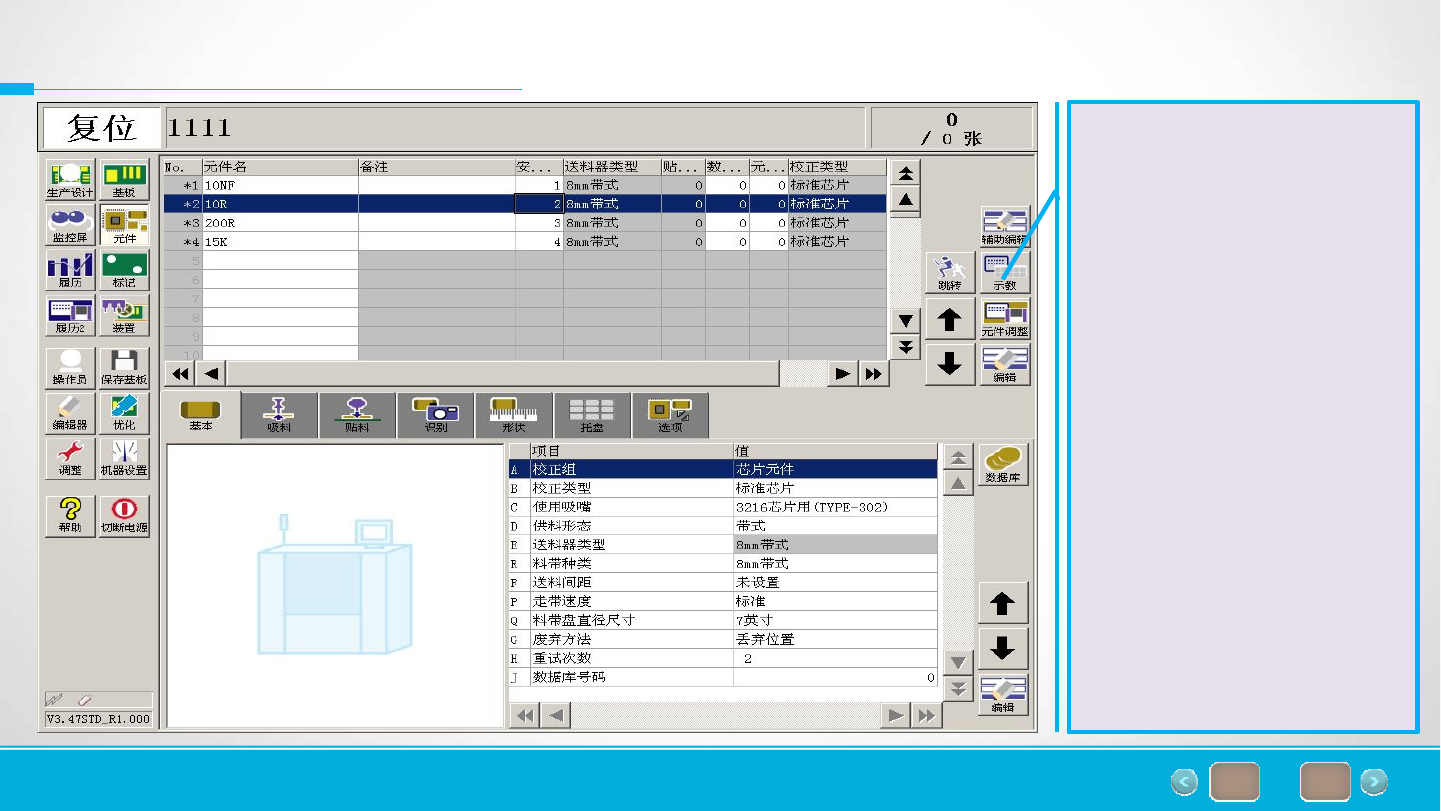Viewport: 1441px width, 811px height.
Task: Switch to the 吸料 pickup tab
Action: [x=279, y=415]
